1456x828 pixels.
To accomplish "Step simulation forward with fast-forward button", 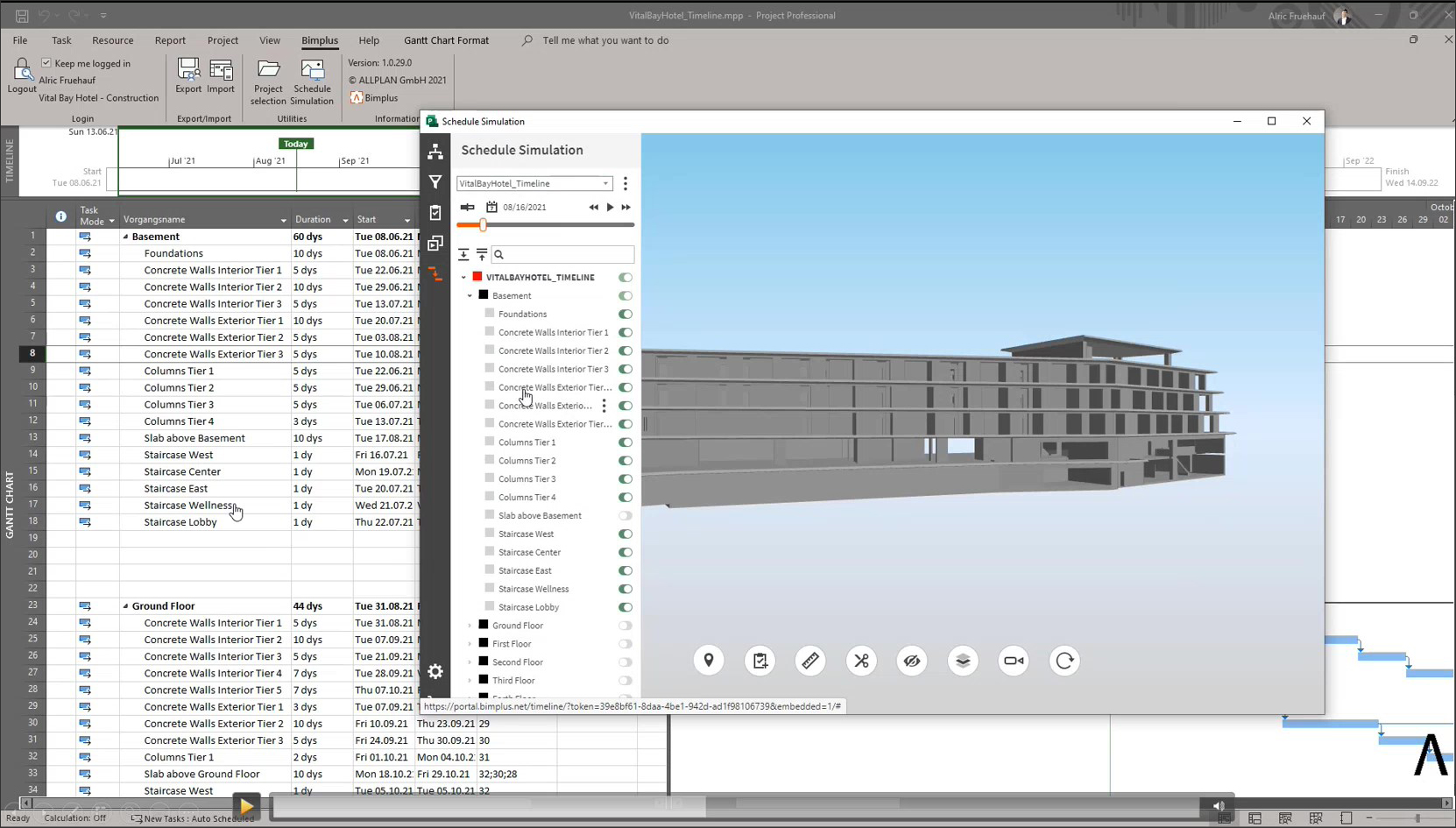I will point(626,208).
